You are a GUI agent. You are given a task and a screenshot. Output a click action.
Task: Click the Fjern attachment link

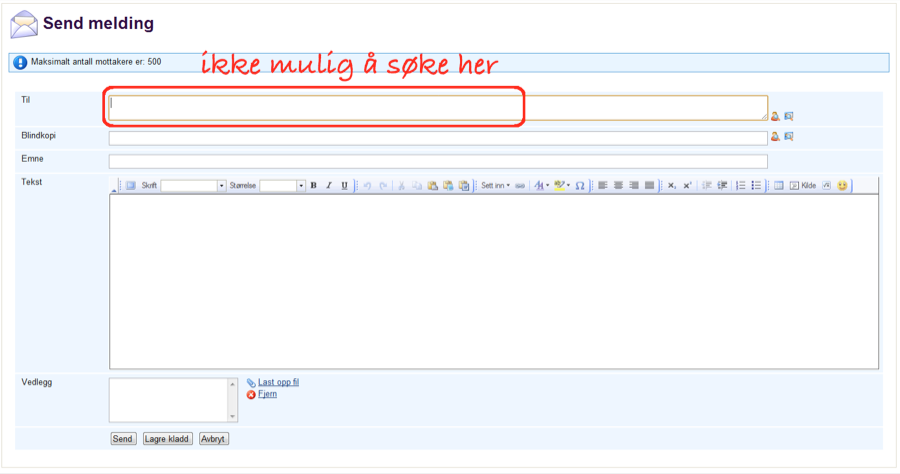(267, 394)
